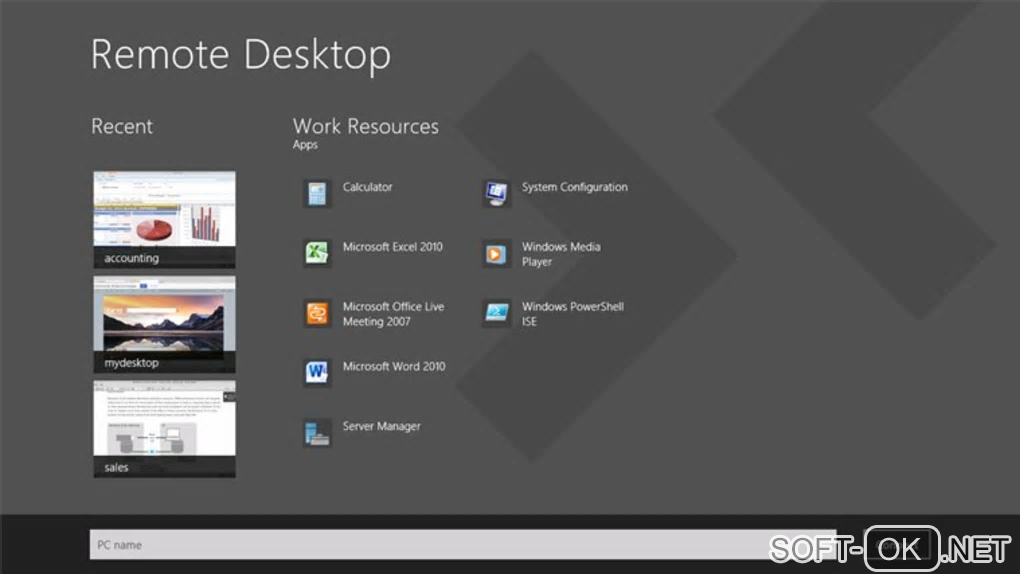Screen dimensions: 1020x574
Task: Click the Calculator text label
Action: (368, 187)
